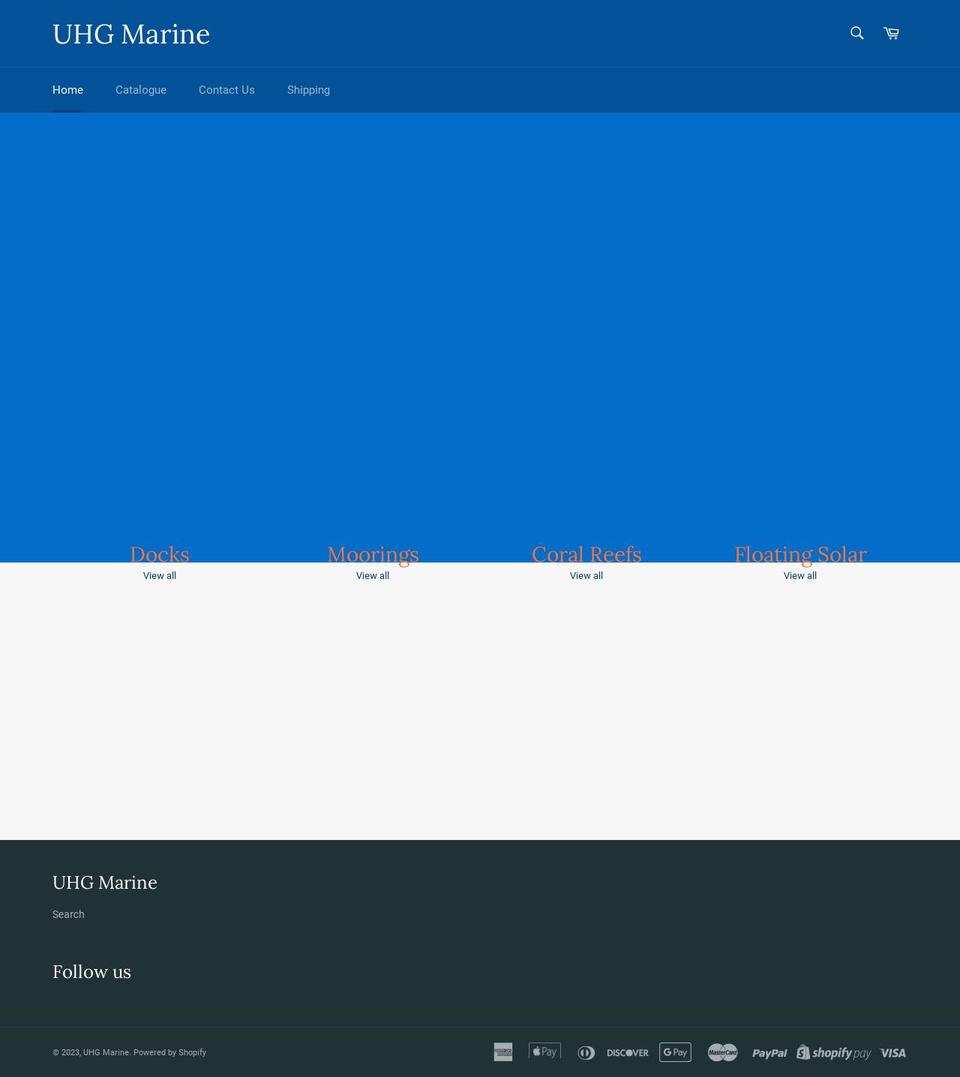
Task: View all in Coral Reefs collection
Action: point(586,575)
